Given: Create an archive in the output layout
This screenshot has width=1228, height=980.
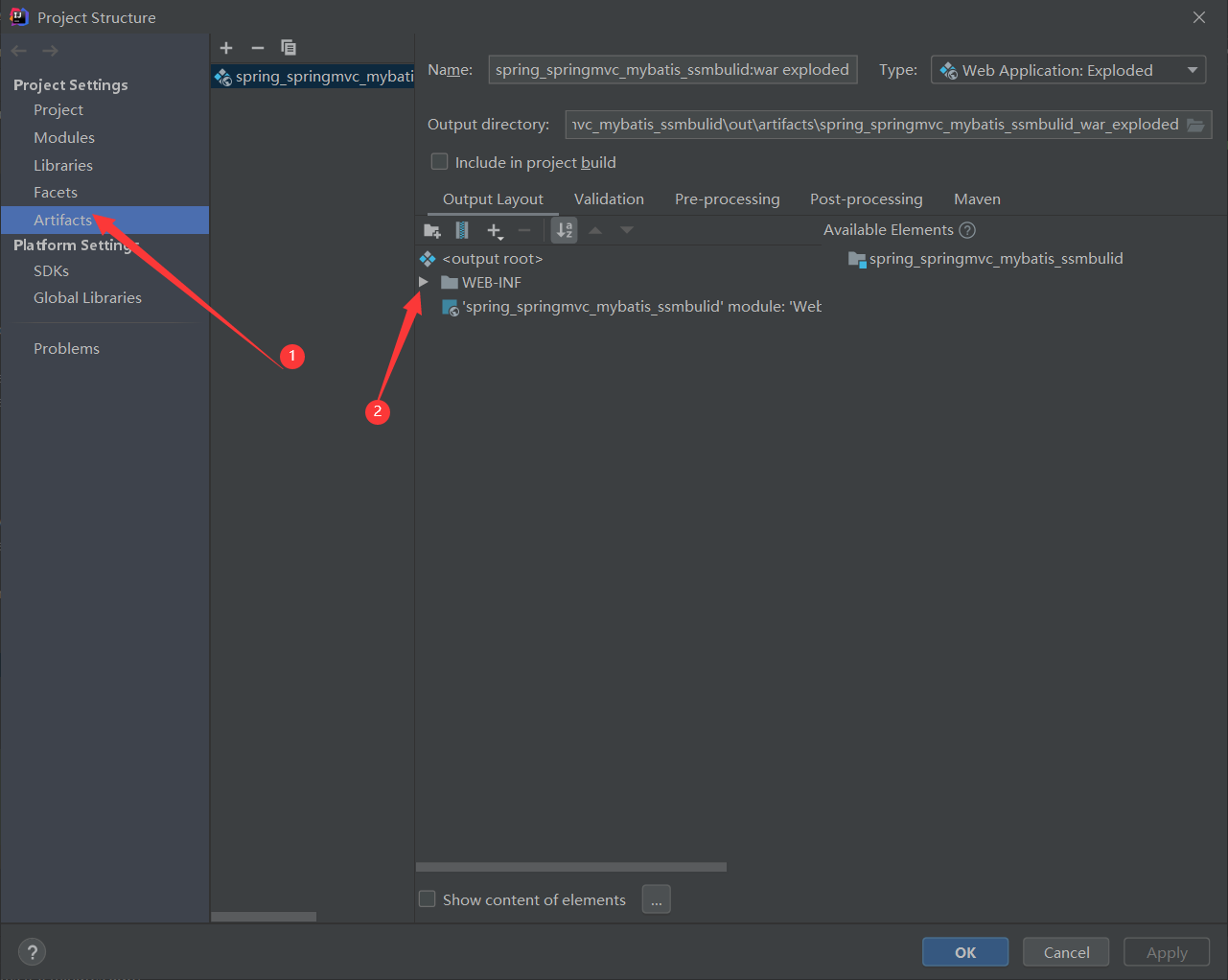Looking at the screenshot, I should (461, 230).
